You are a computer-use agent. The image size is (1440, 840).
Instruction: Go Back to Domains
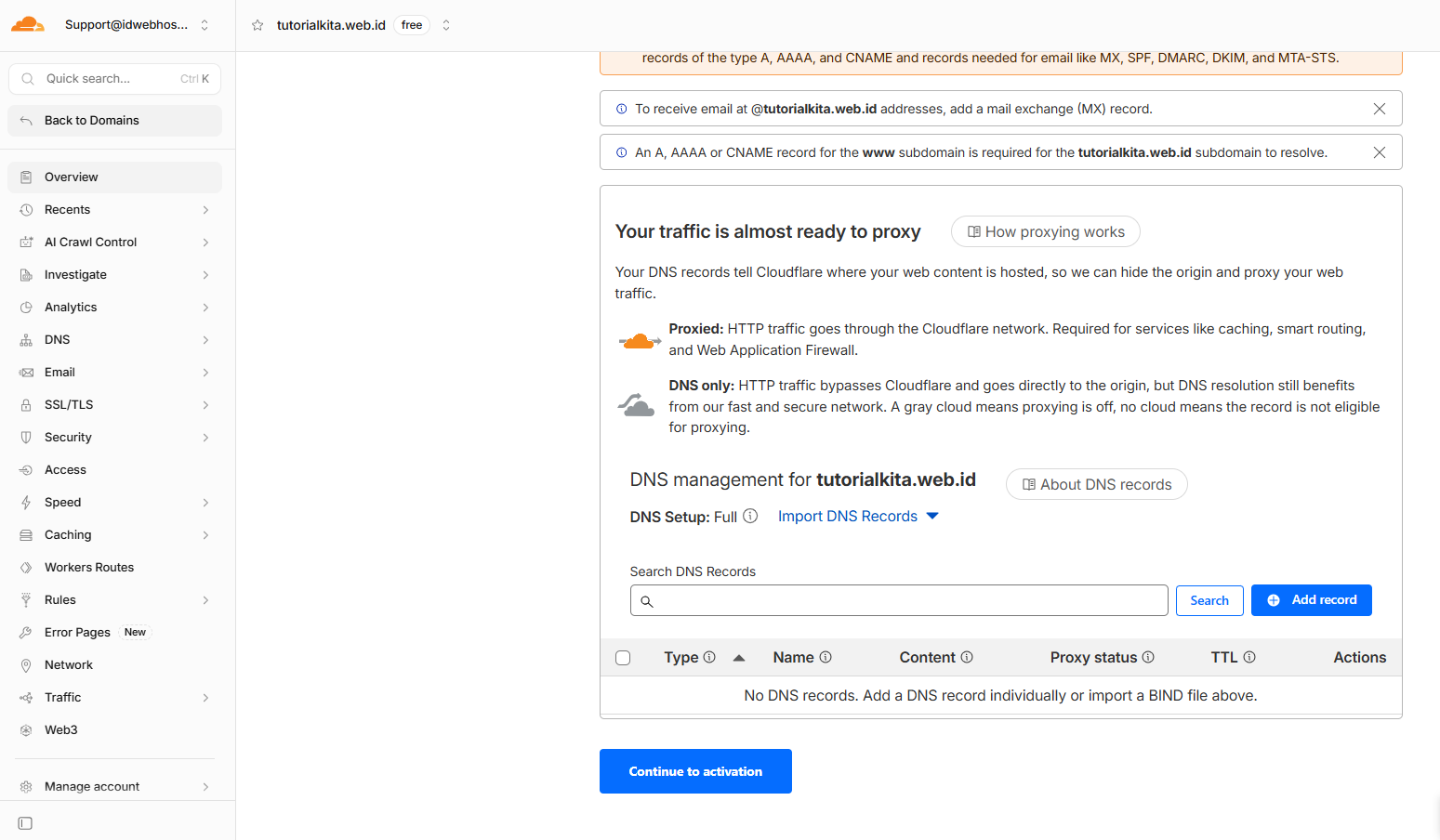114,121
